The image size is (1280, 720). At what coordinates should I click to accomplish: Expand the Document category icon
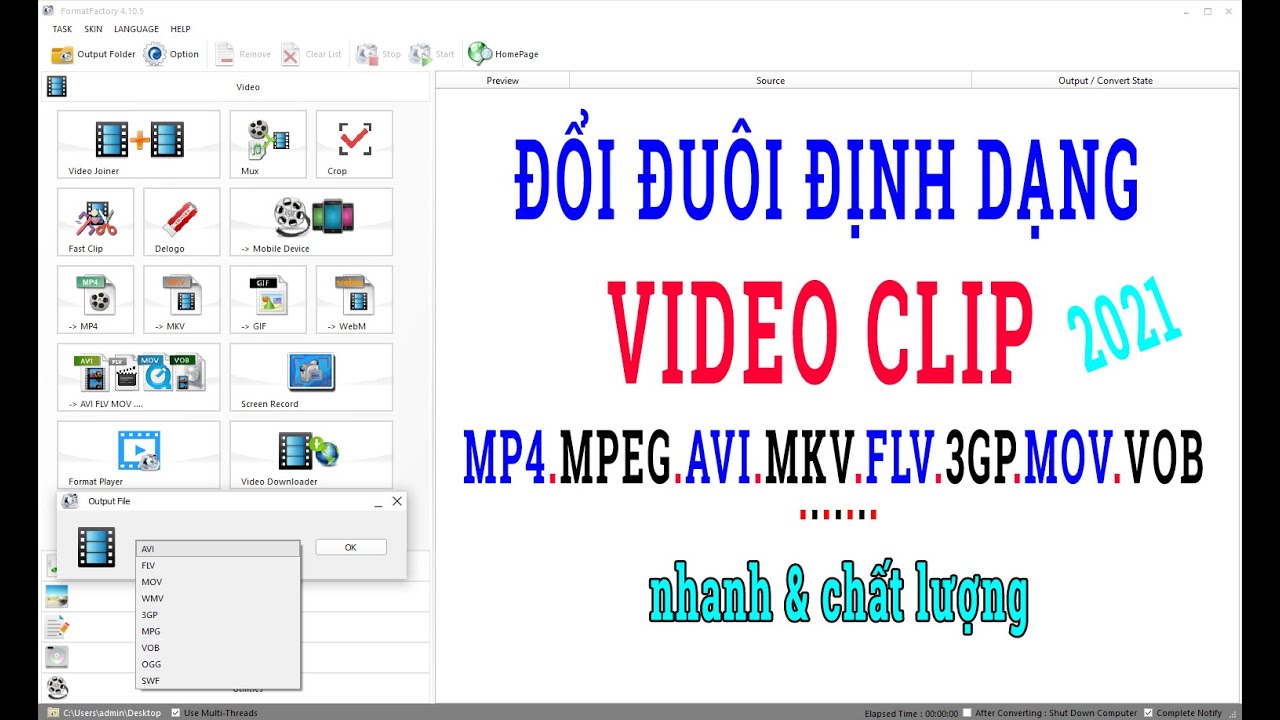point(57,627)
